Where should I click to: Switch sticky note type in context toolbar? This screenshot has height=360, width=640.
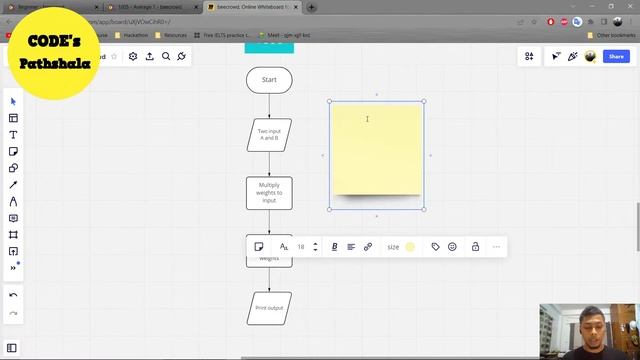pos(258,247)
